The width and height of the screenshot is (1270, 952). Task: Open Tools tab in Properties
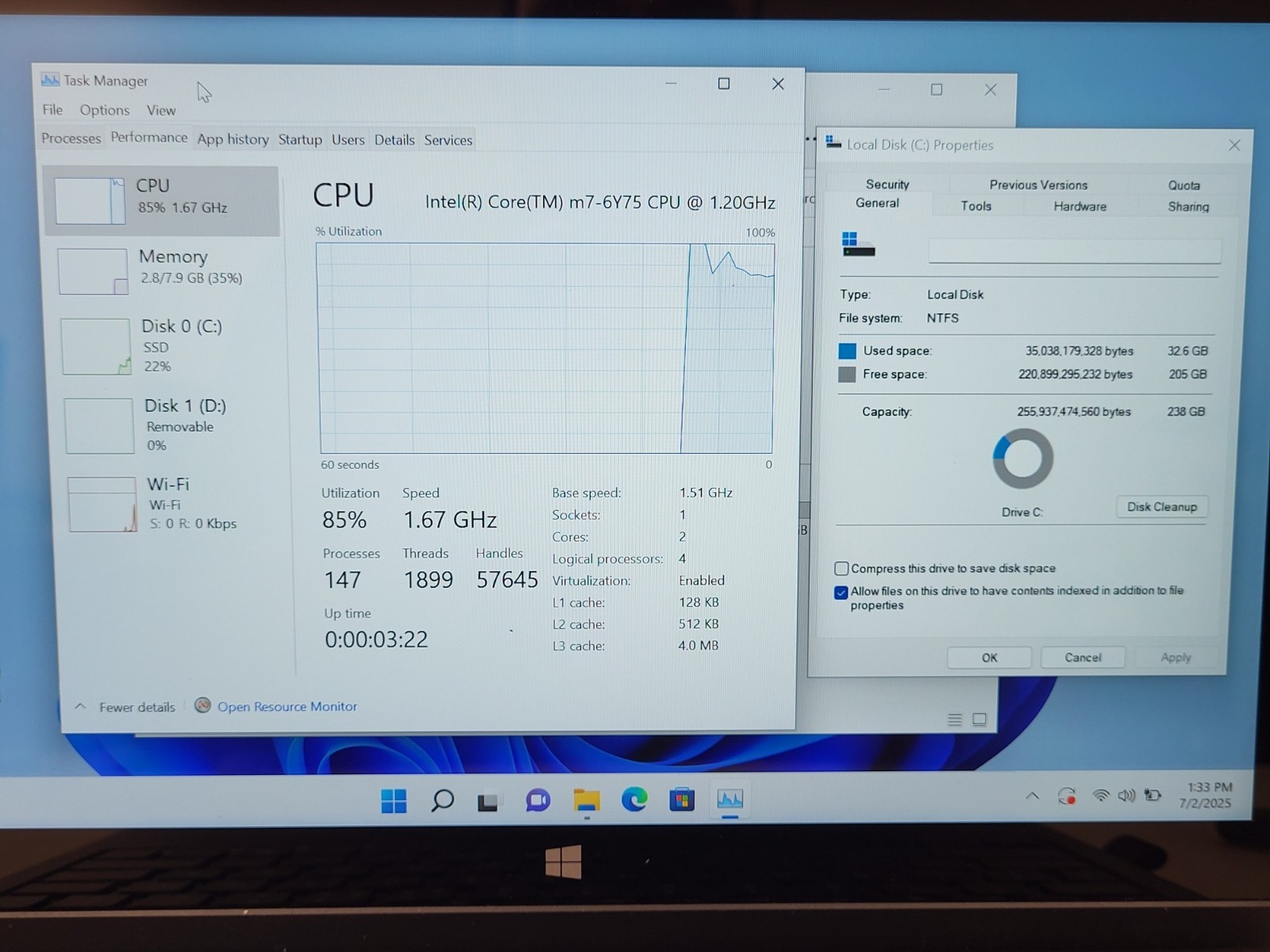(x=976, y=205)
